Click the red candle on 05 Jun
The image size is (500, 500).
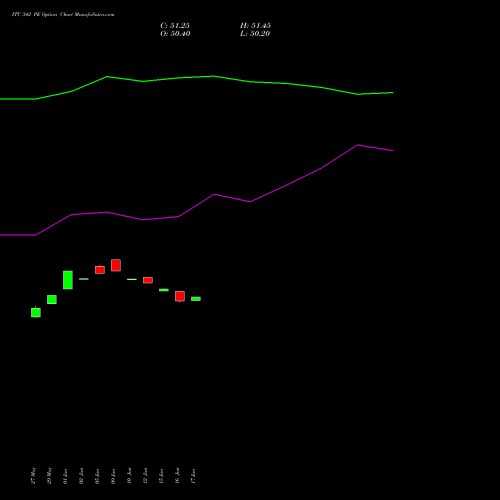pyautogui.click(x=100, y=270)
